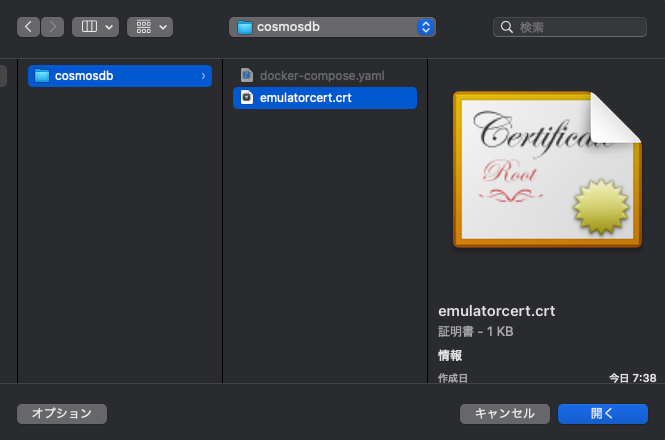
Task: Click the magnifying glass search icon
Action: click(506, 27)
